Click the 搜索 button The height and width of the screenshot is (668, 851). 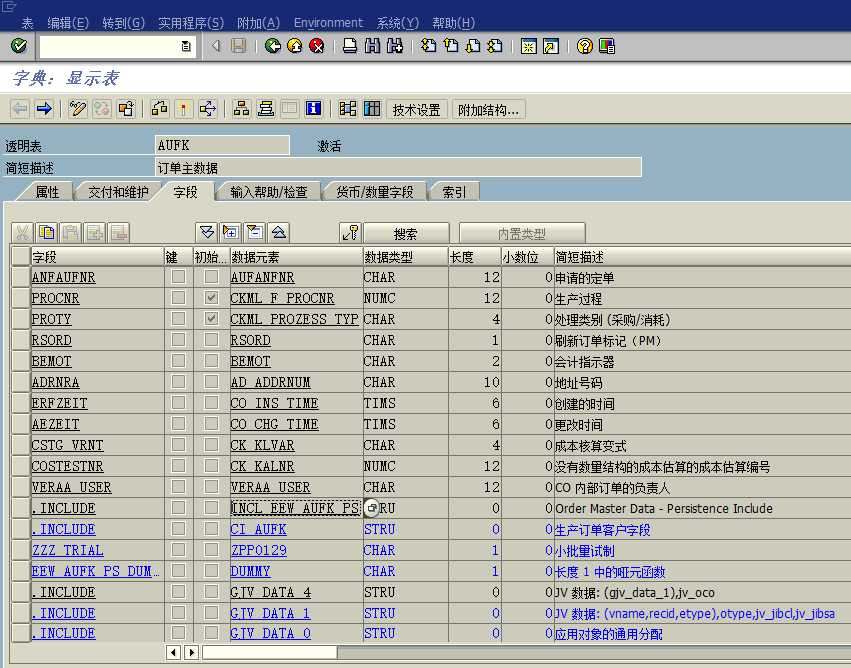[406, 233]
